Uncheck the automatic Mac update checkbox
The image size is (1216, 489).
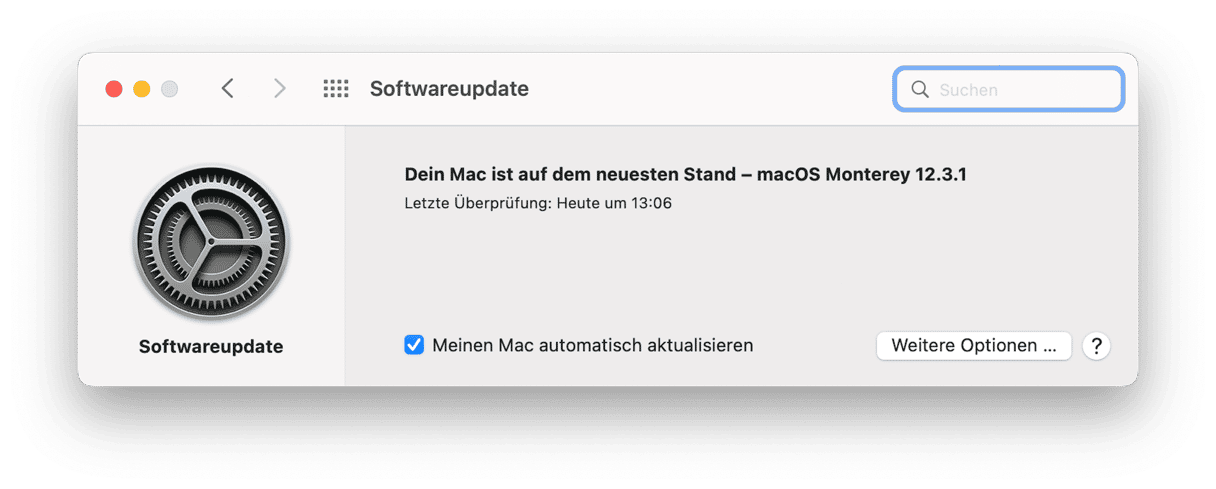click(x=414, y=345)
